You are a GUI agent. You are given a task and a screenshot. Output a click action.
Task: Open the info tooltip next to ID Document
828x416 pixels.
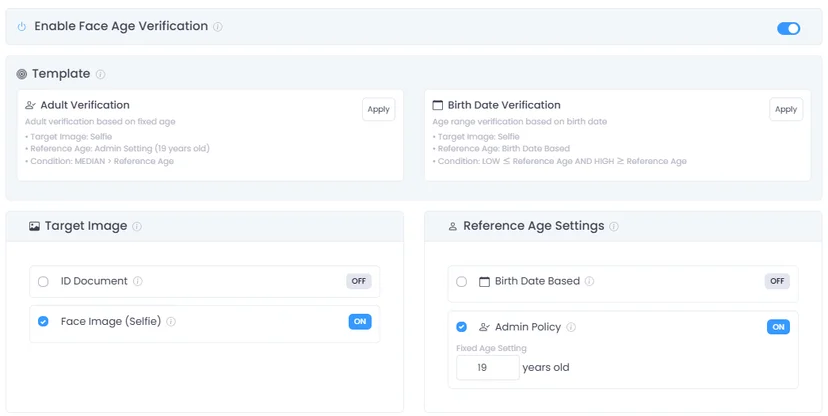pos(138,281)
